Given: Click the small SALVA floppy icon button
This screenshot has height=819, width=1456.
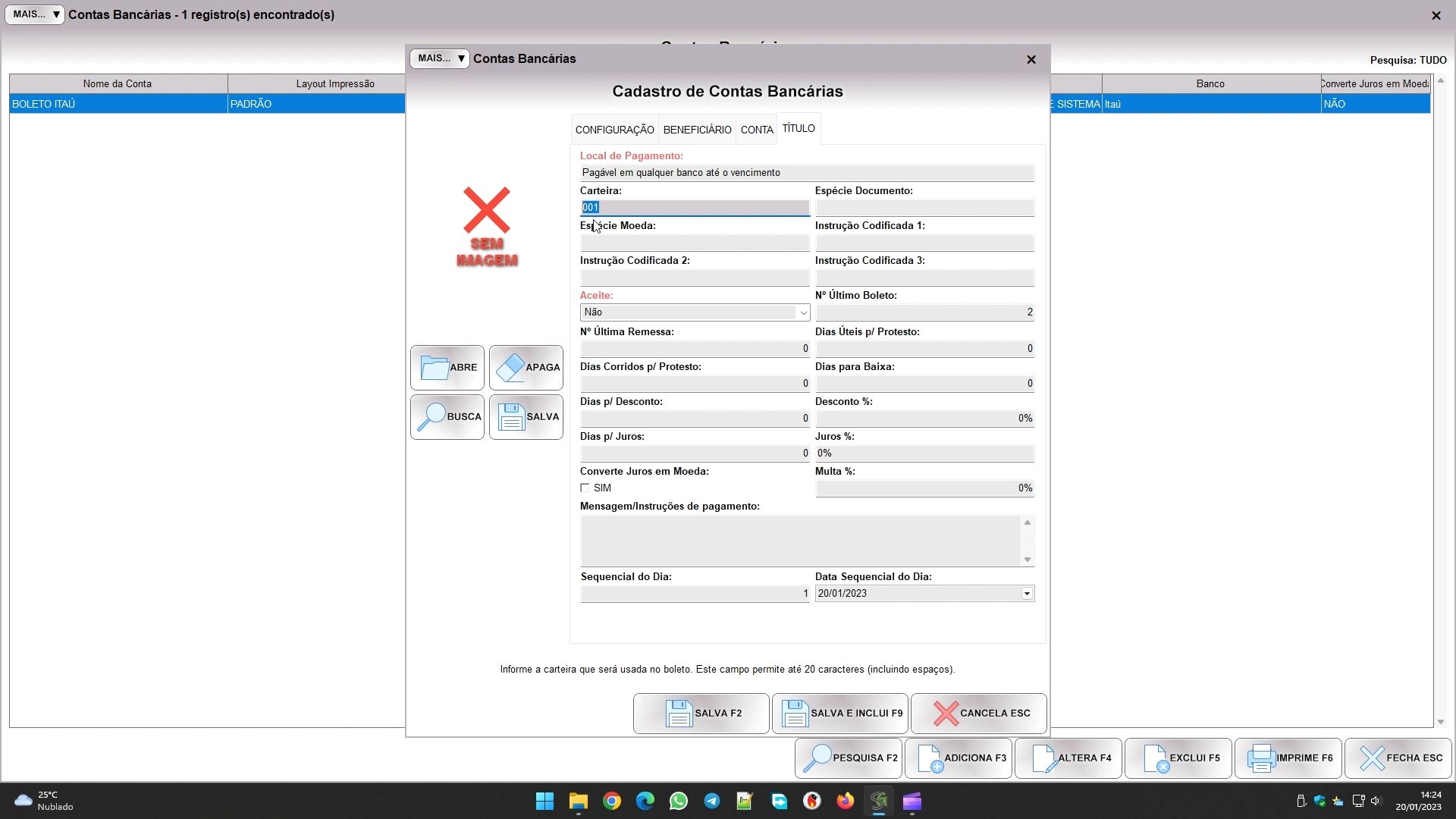Looking at the screenshot, I should pyautogui.click(x=526, y=417).
